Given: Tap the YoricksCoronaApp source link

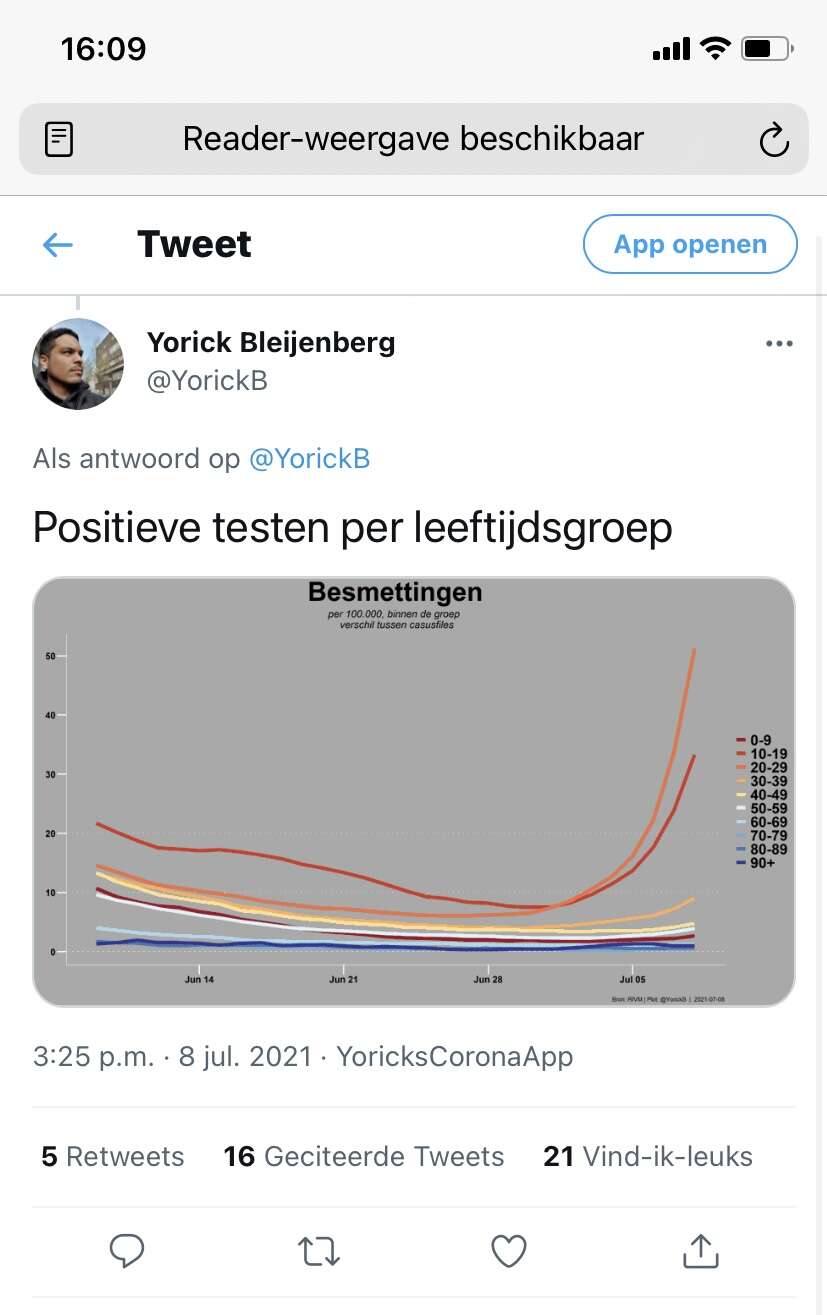Looking at the screenshot, I should [455, 1057].
